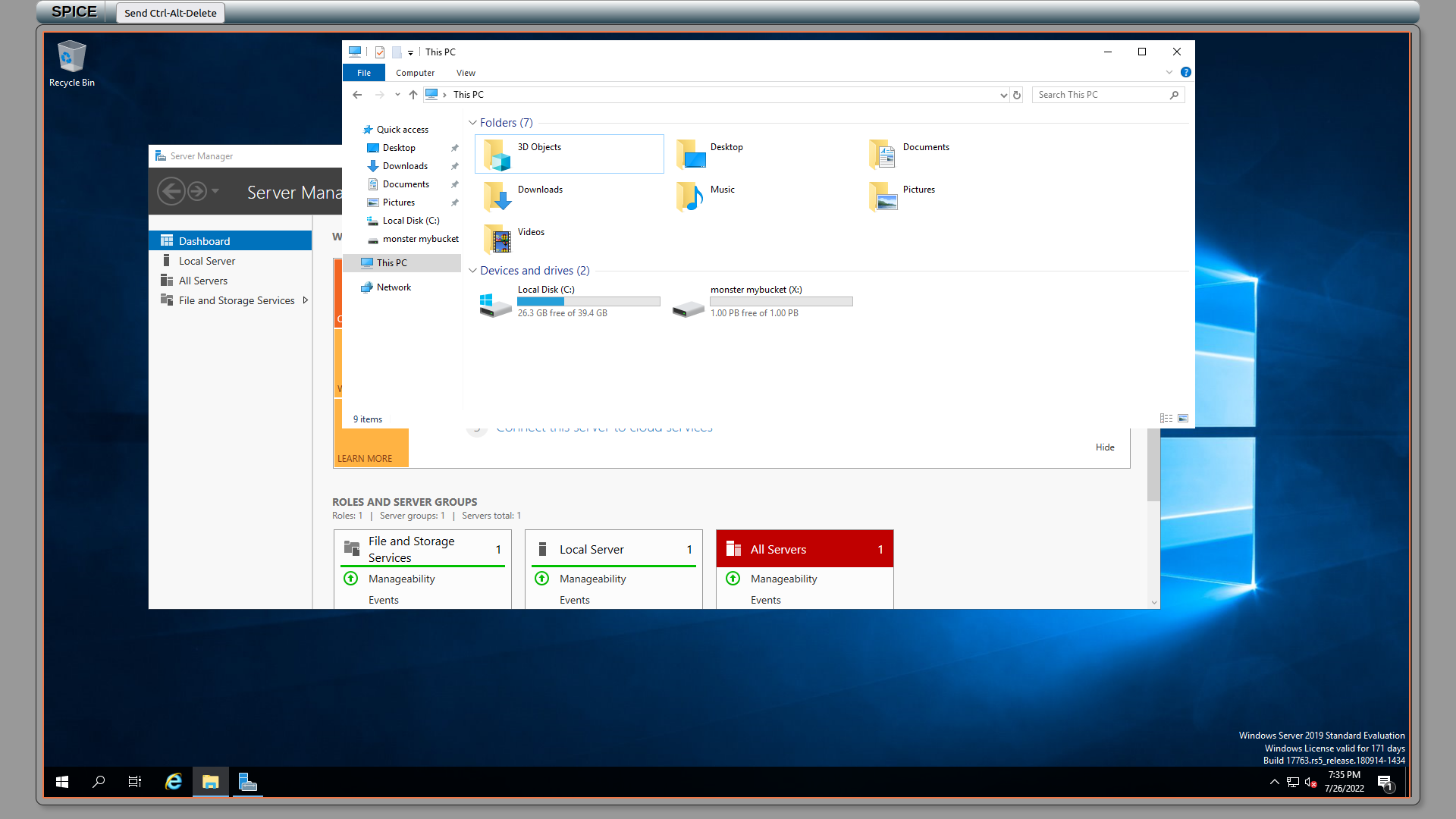Click the Hide link in Server Manager

pyautogui.click(x=1104, y=447)
